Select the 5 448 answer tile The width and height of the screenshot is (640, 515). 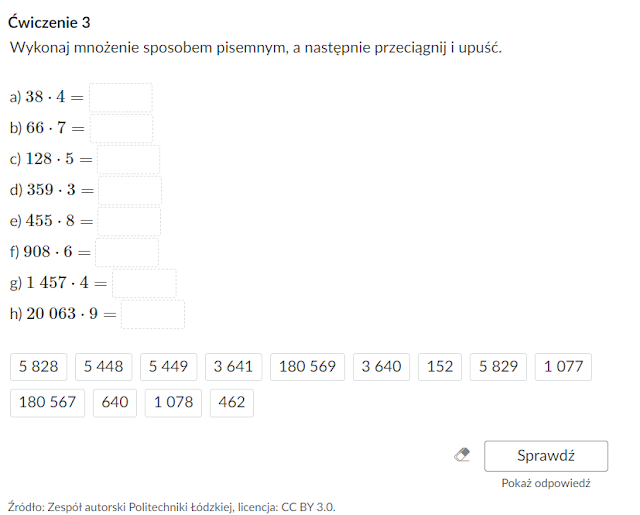pos(103,366)
